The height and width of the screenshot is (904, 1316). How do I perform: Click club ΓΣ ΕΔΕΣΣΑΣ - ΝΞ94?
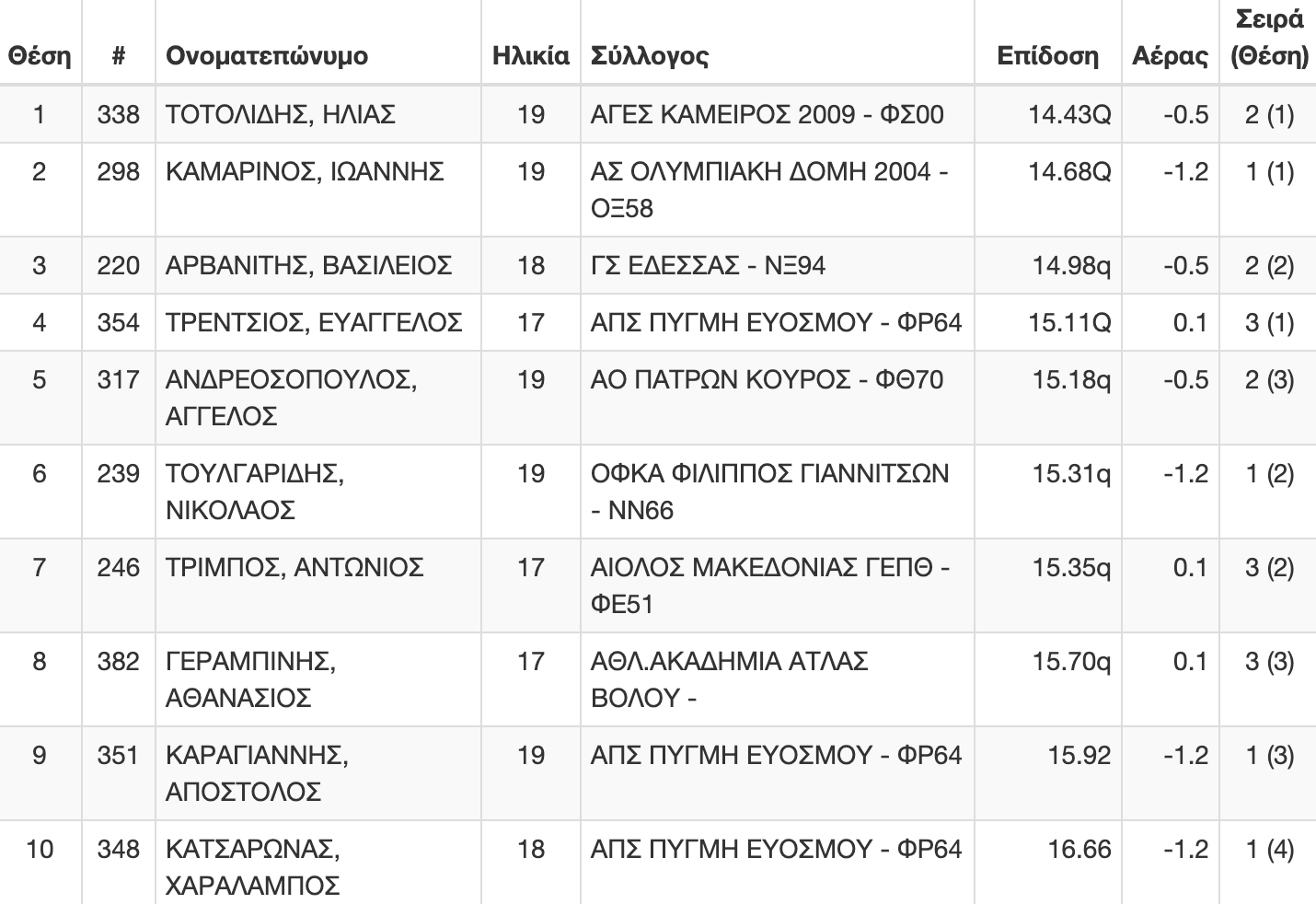coord(708,265)
